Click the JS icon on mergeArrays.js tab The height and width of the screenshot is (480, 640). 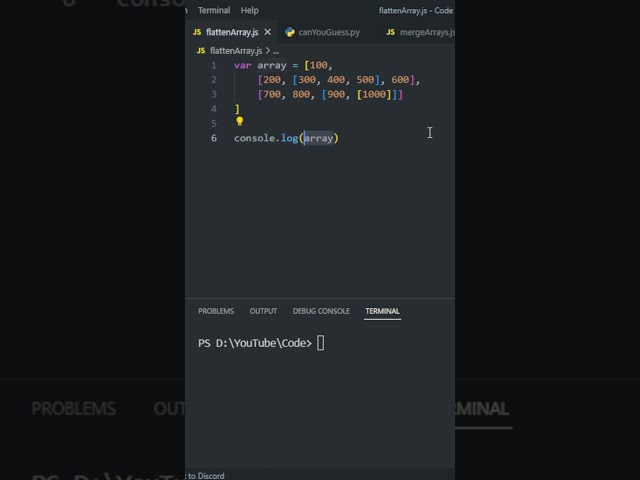[391, 32]
